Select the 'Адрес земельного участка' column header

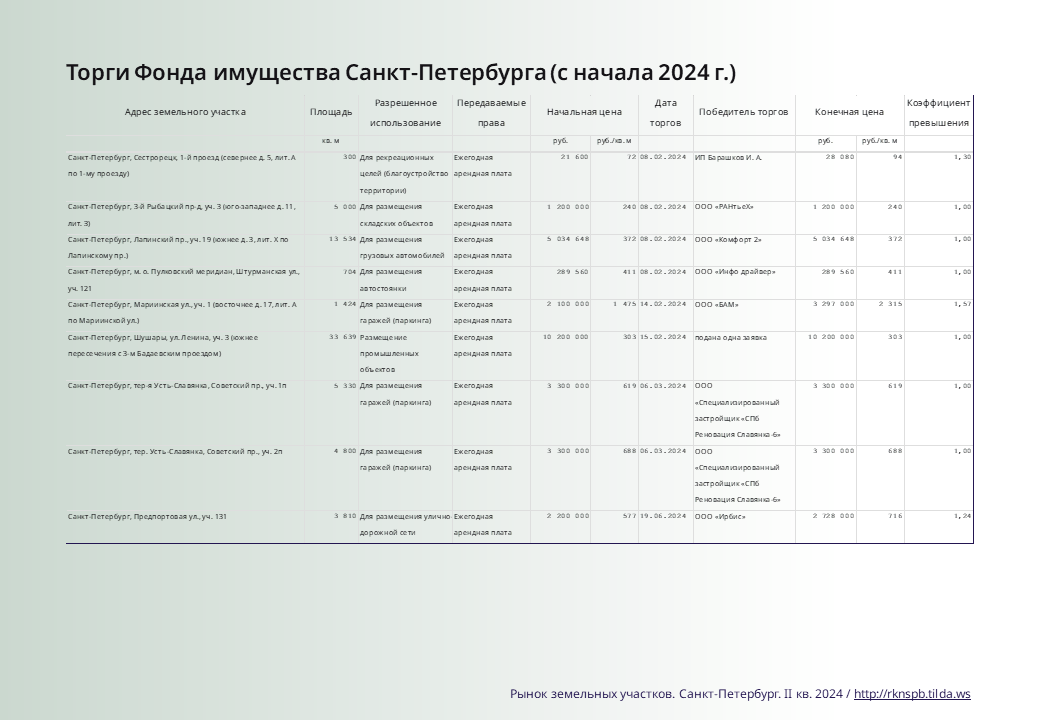pyautogui.click(x=185, y=112)
